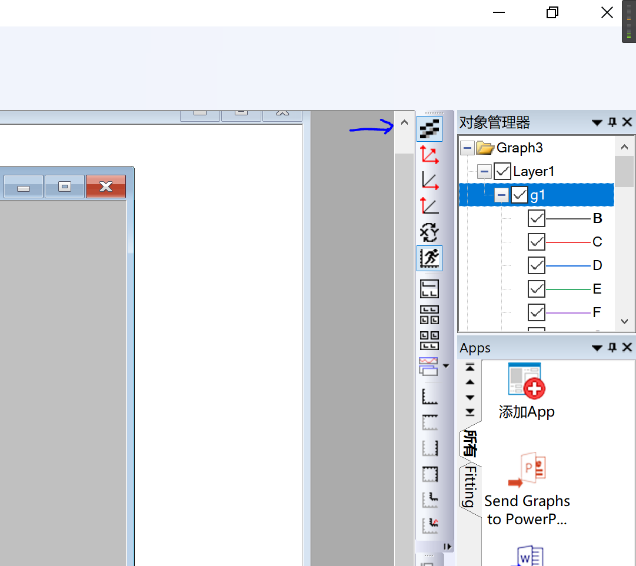Uncheck the Layer1 checkbox
The height and width of the screenshot is (566, 636).
click(x=502, y=171)
